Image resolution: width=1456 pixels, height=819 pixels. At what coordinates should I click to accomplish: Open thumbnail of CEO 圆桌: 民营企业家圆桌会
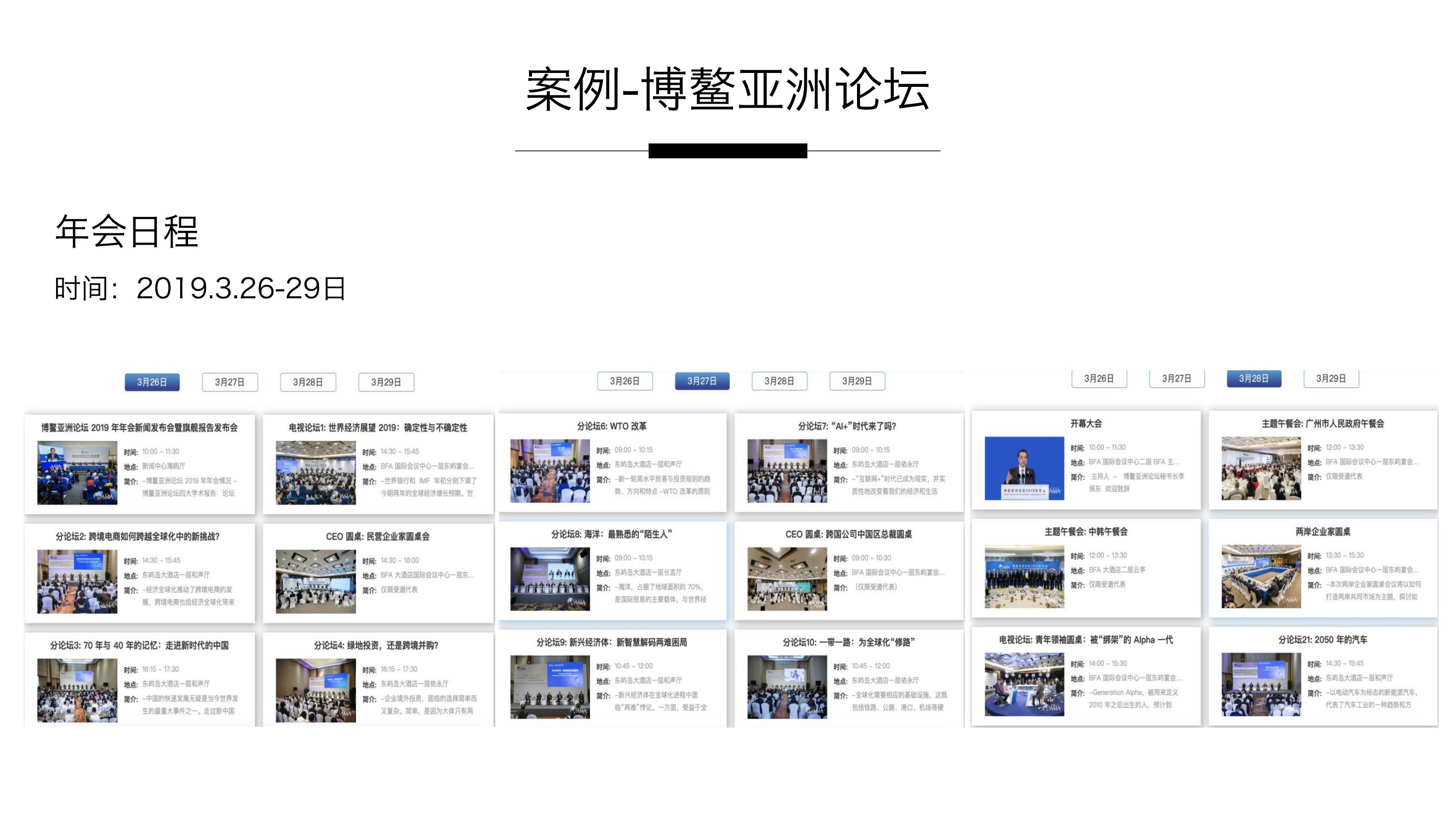pyautogui.click(x=316, y=582)
